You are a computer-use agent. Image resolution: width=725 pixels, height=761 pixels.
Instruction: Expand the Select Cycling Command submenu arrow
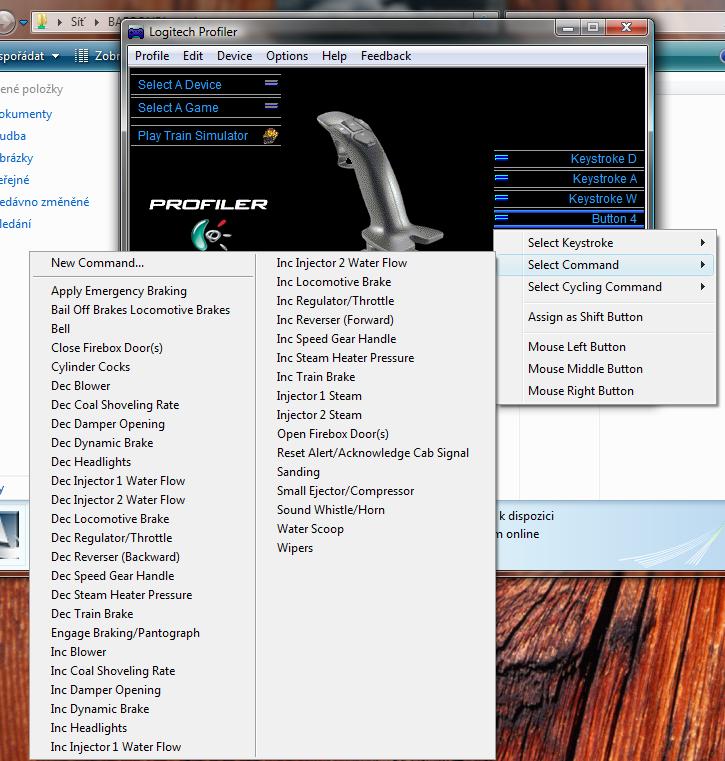coord(702,287)
